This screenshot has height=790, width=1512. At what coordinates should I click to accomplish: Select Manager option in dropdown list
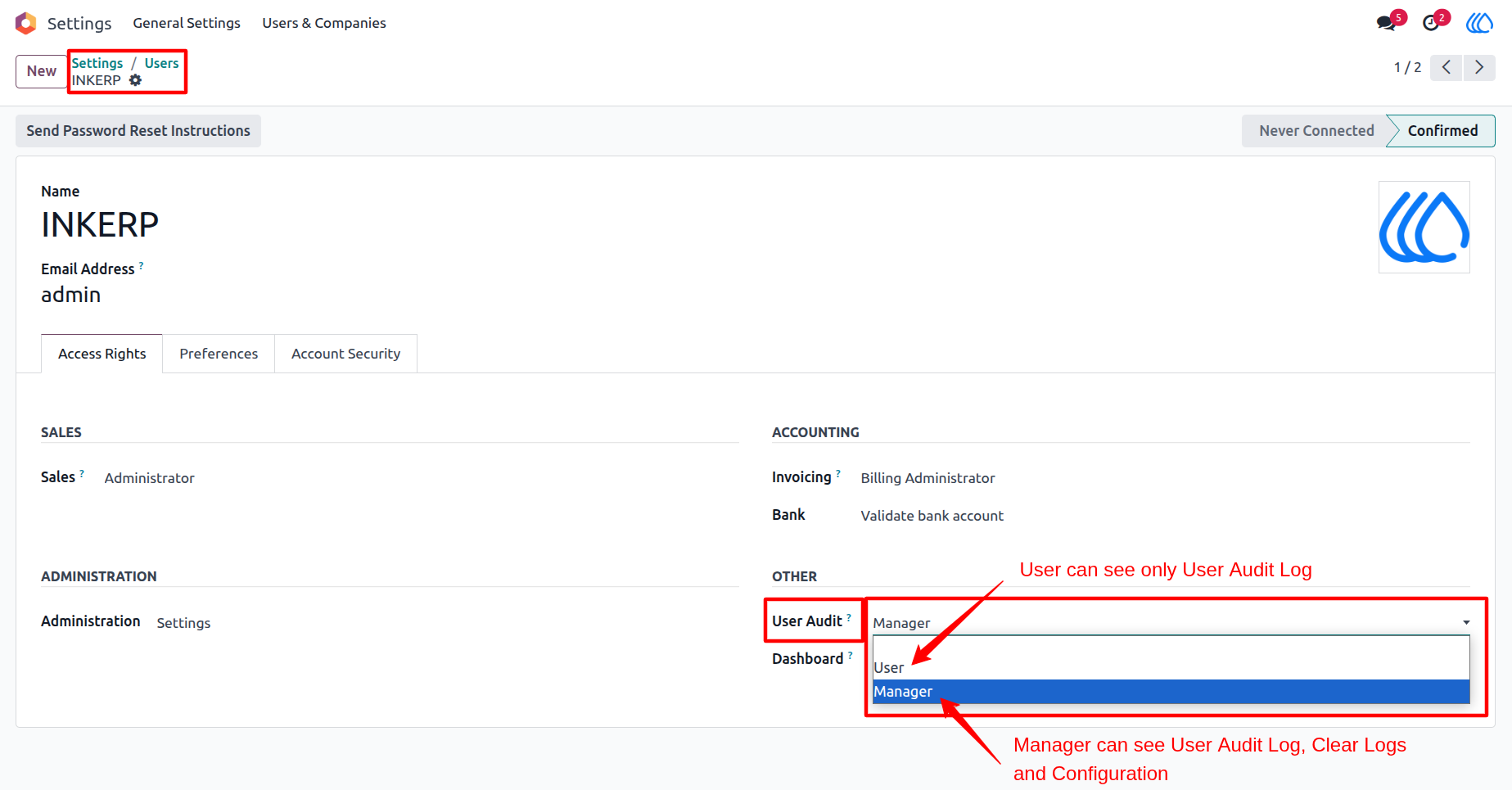pyautogui.click(x=1171, y=692)
